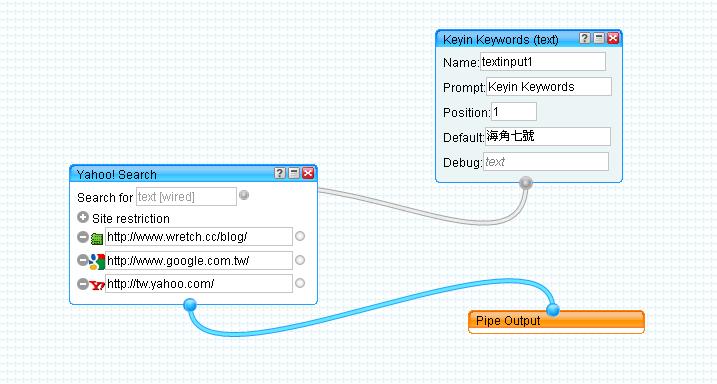
Task: Click the Search for wired terminal
Action: [244, 195]
